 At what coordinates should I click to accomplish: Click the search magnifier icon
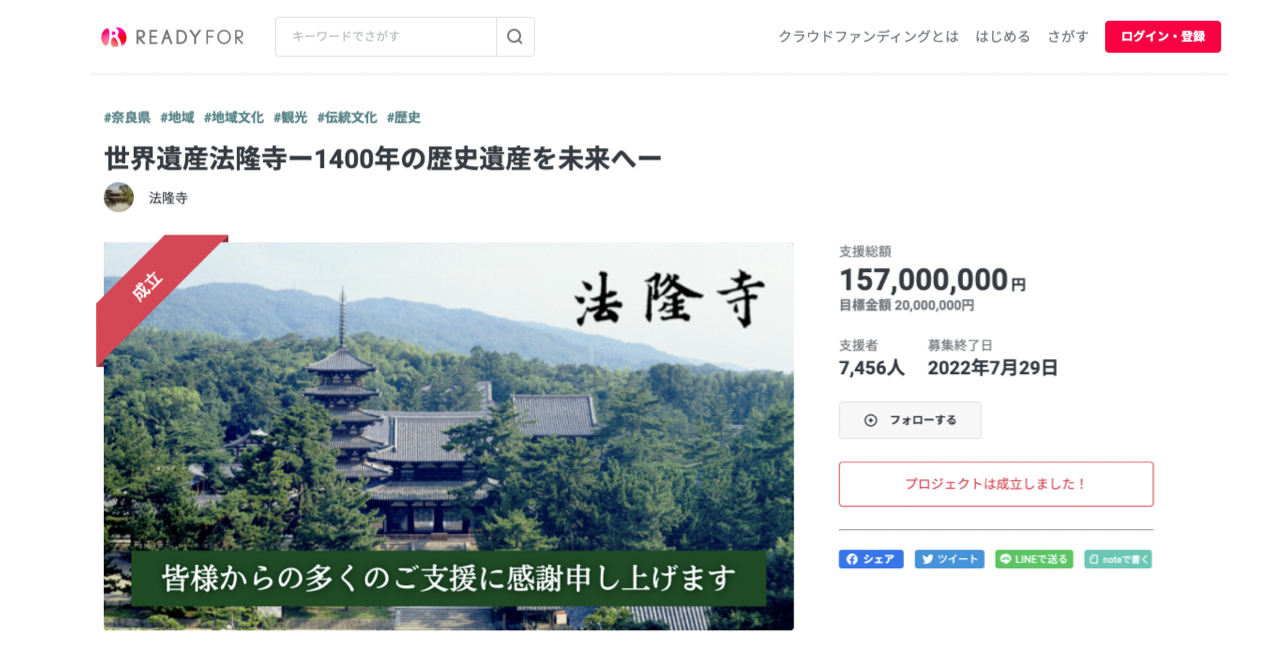pos(515,37)
